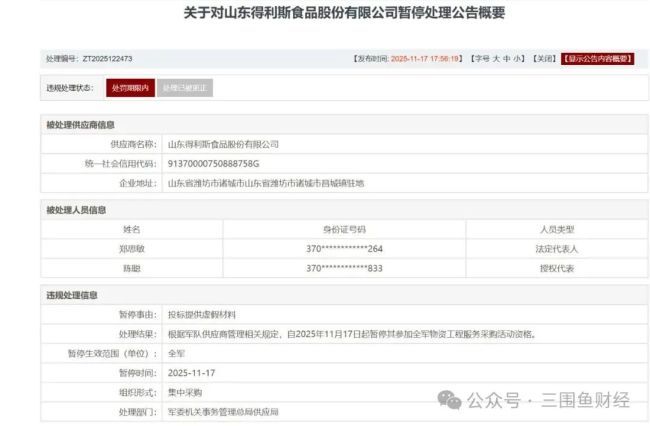Image resolution: width=650 pixels, height=426 pixels.
Task: Click the 组织形式 row label
Action: tap(138, 392)
